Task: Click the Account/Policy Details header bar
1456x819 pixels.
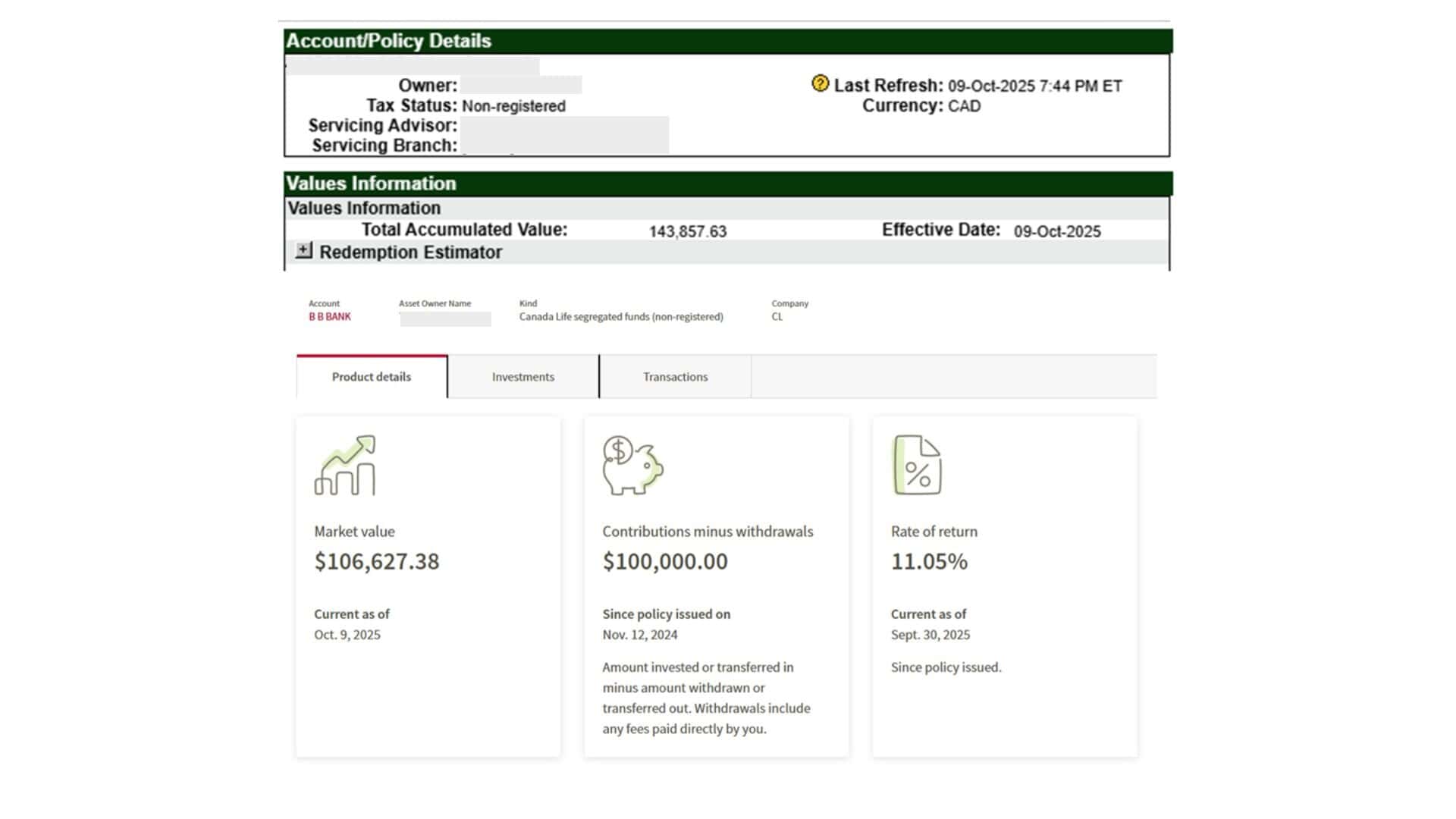Action: click(x=727, y=41)
